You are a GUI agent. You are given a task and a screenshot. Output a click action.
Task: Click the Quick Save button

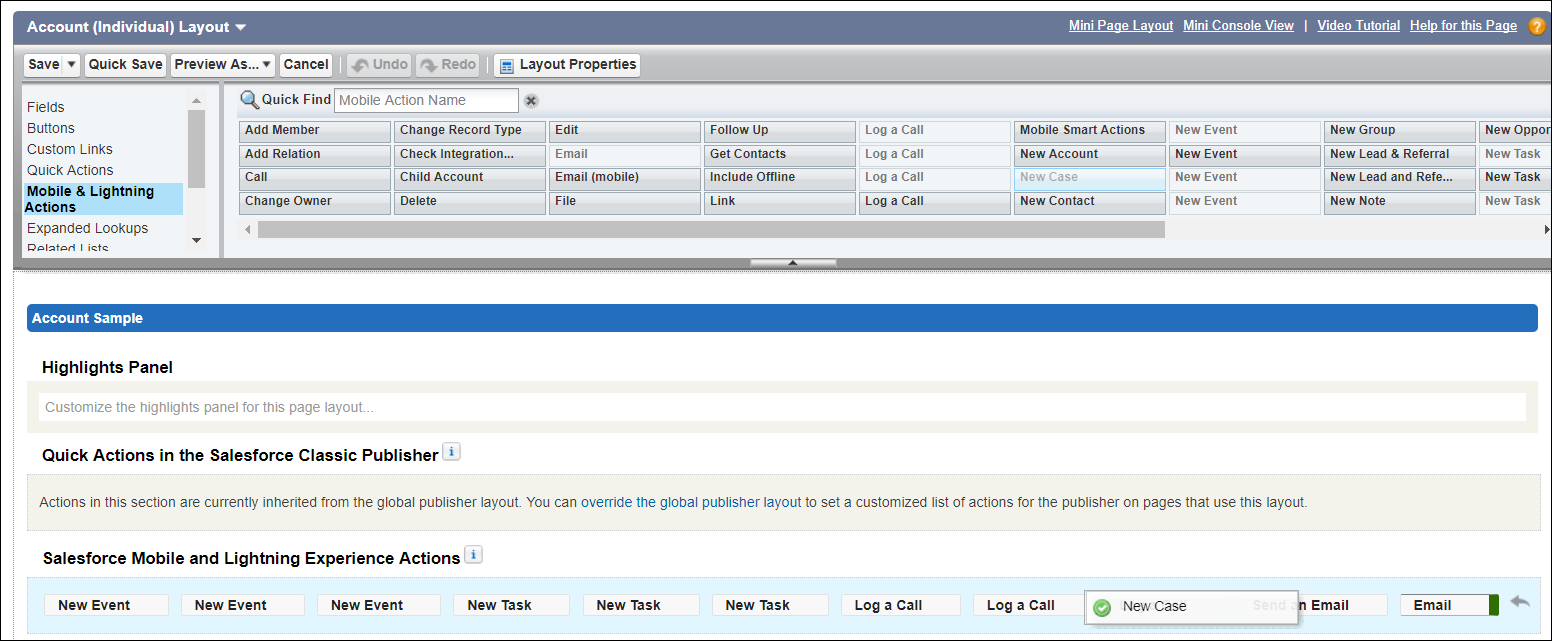coord(125,65)
